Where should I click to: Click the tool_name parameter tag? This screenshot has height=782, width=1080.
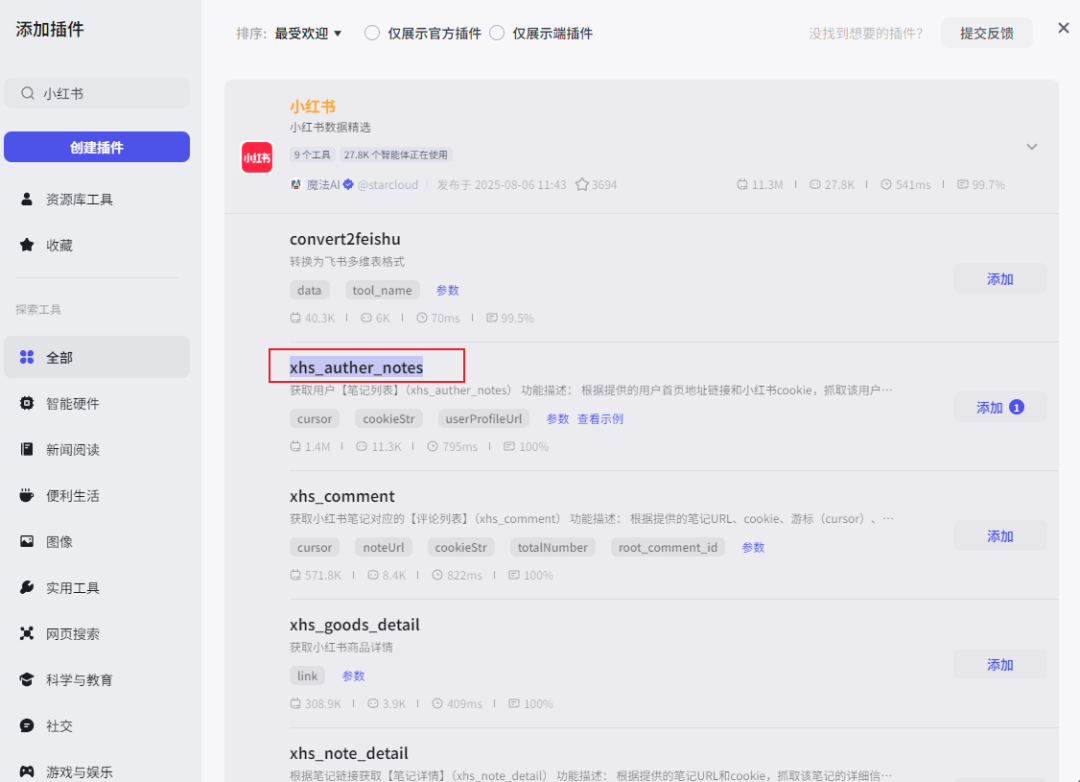pyautogui.click(x=382, y=290)
